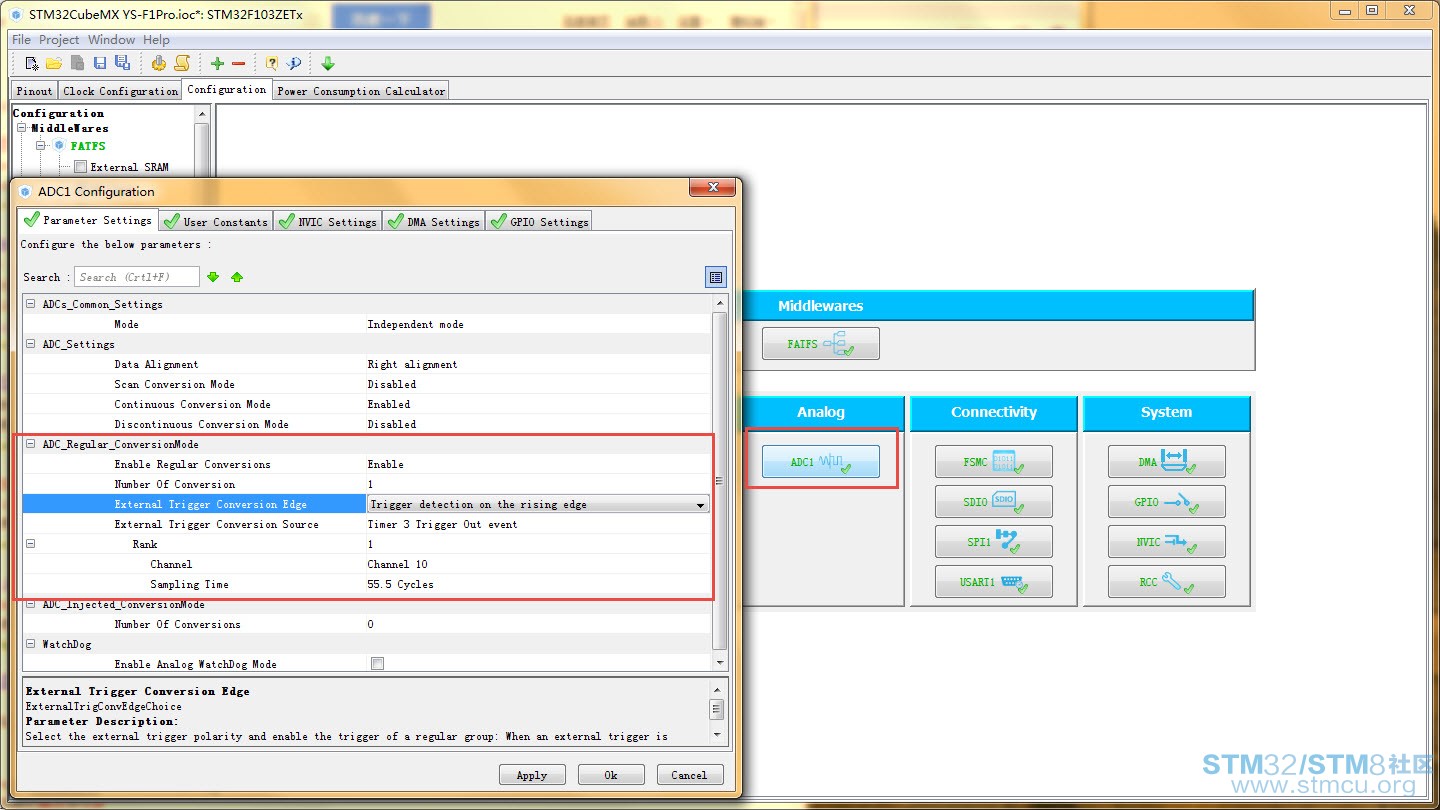Click the parameter list vertical scrollbar

tap(720, 482)
